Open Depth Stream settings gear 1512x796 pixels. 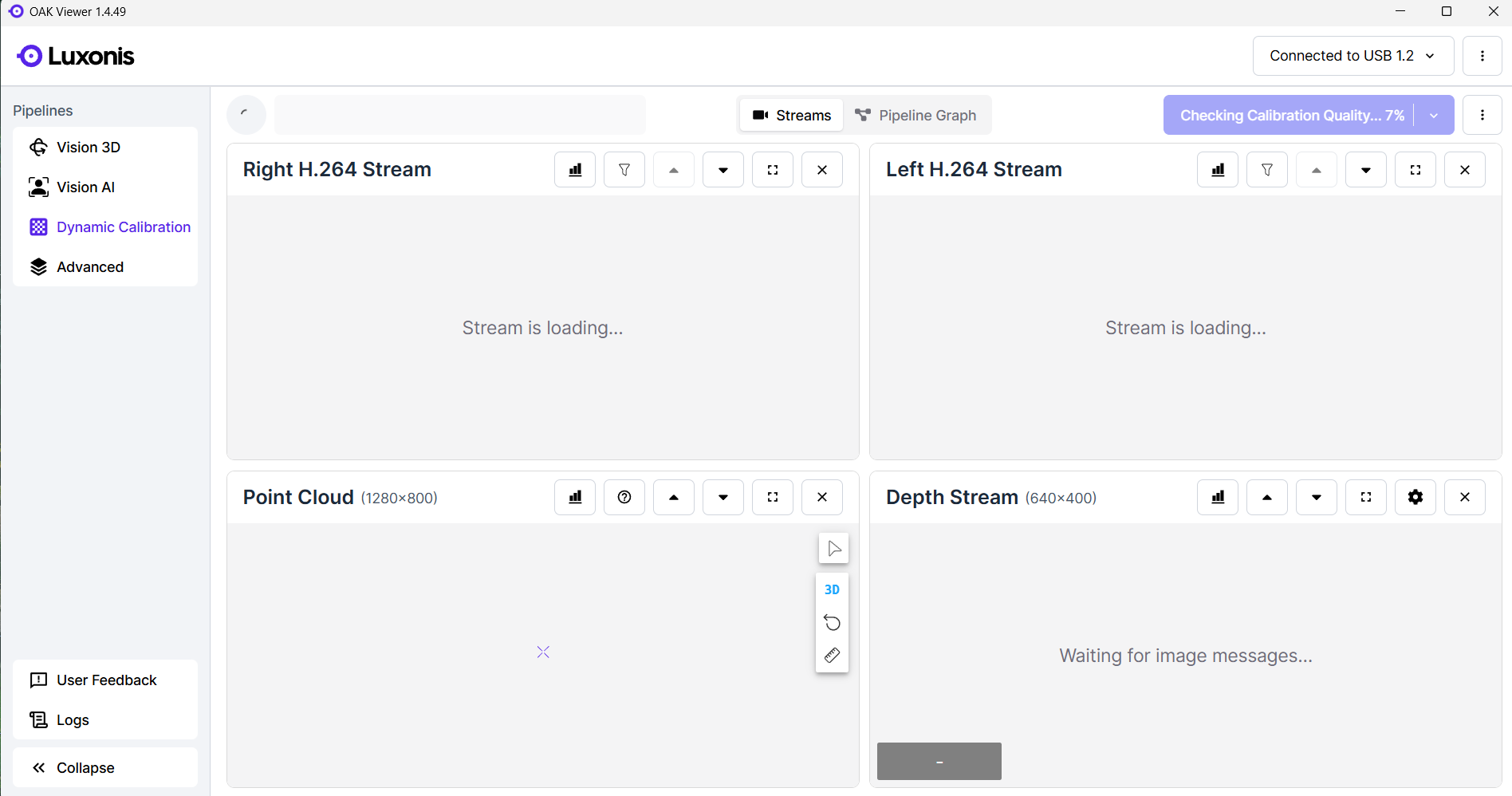[x=1416, y=498]
